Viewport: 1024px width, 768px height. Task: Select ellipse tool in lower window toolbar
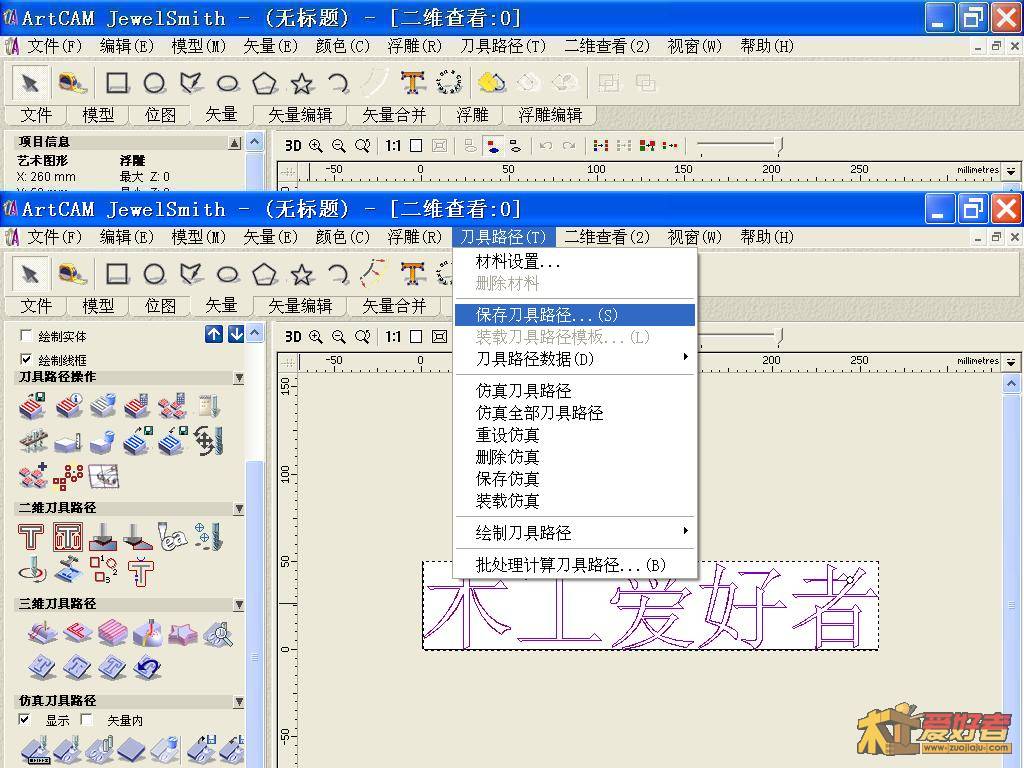pyautogui.click(x=227, y=274)
